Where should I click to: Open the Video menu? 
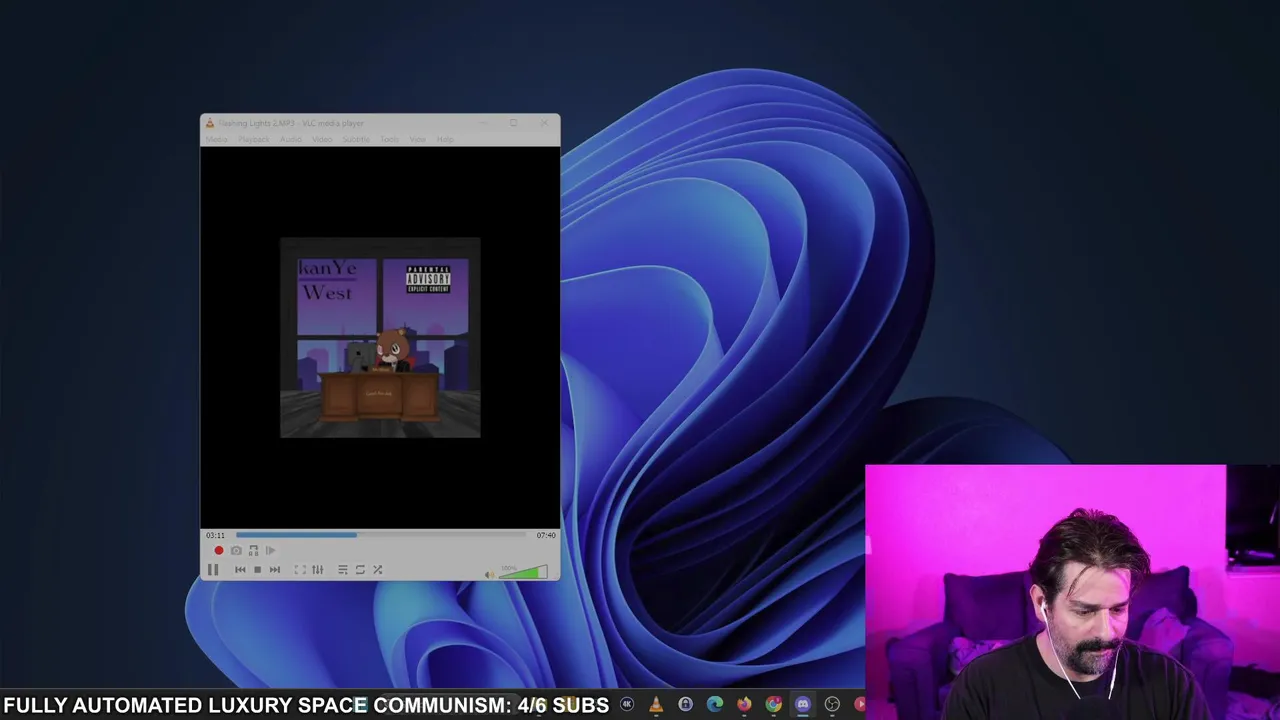(x=322, y=139)
